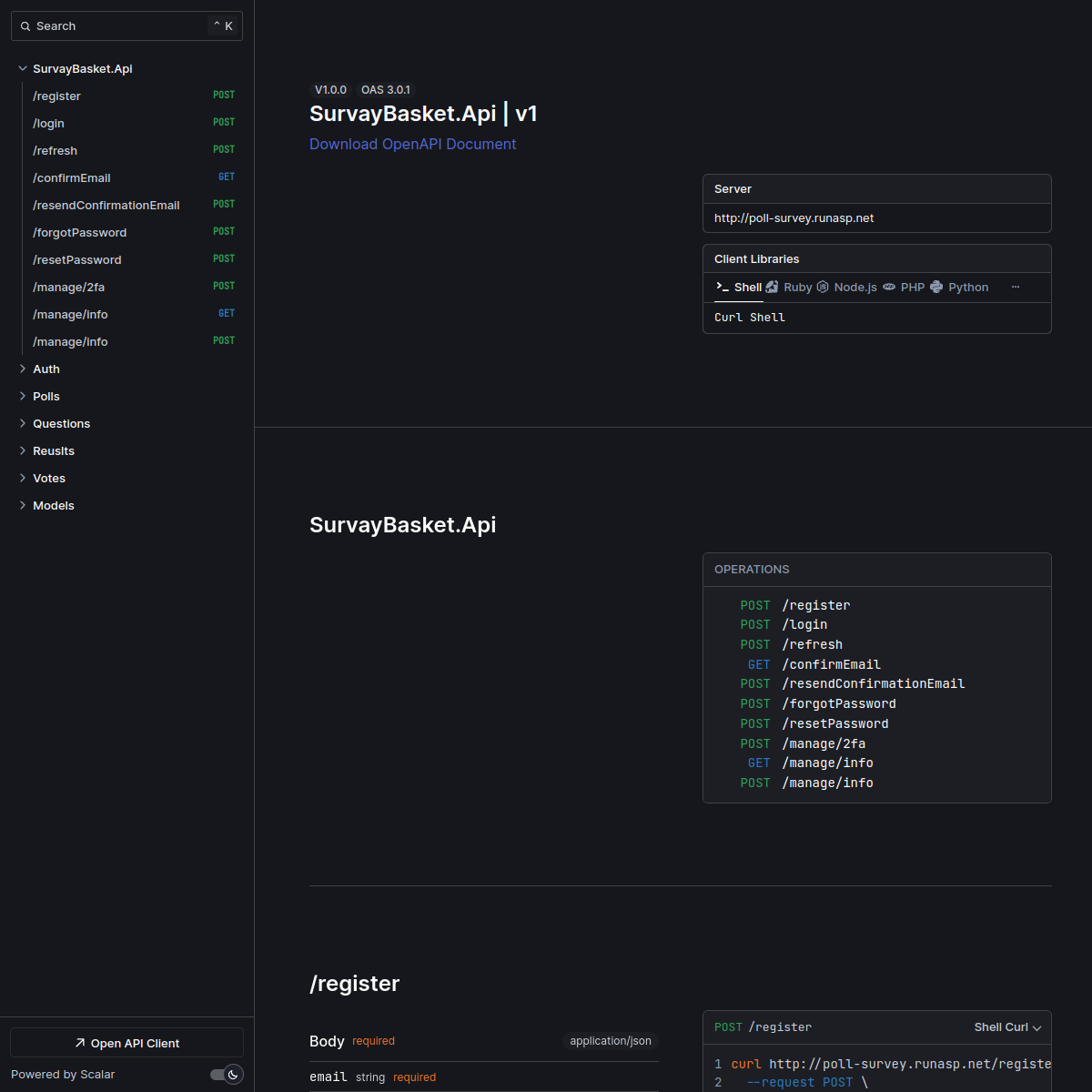Viewport: 1092px width, 1092px height.
Task: Click the Search input field
Action: [x=126, y=26]
